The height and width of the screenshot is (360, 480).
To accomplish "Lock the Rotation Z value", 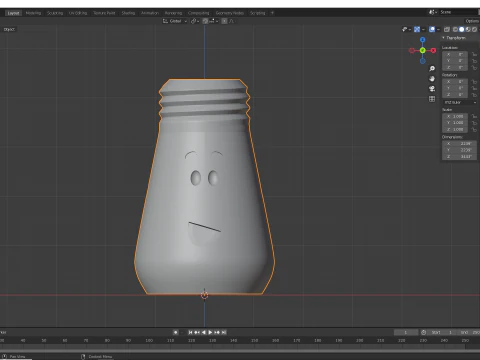I will click(474, 95).
